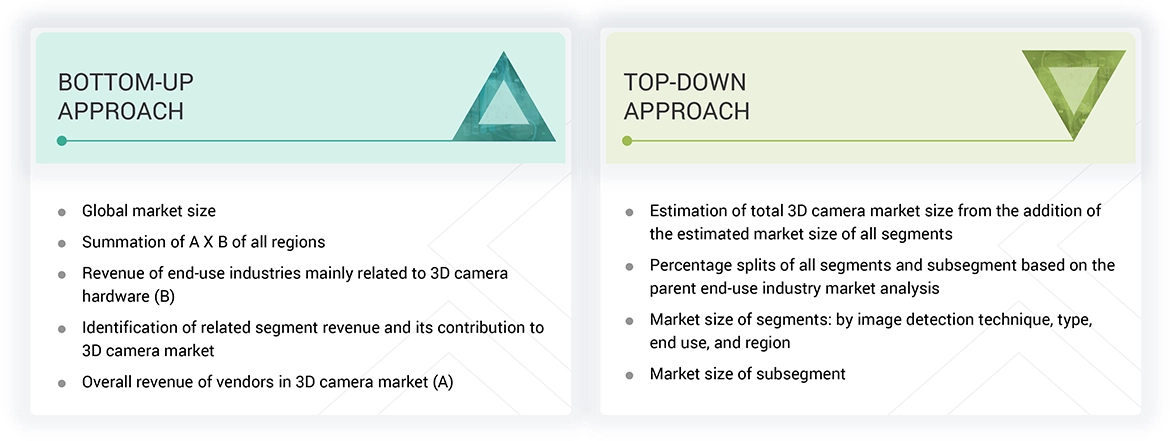Select the Top-Down Approach heading

686,96
